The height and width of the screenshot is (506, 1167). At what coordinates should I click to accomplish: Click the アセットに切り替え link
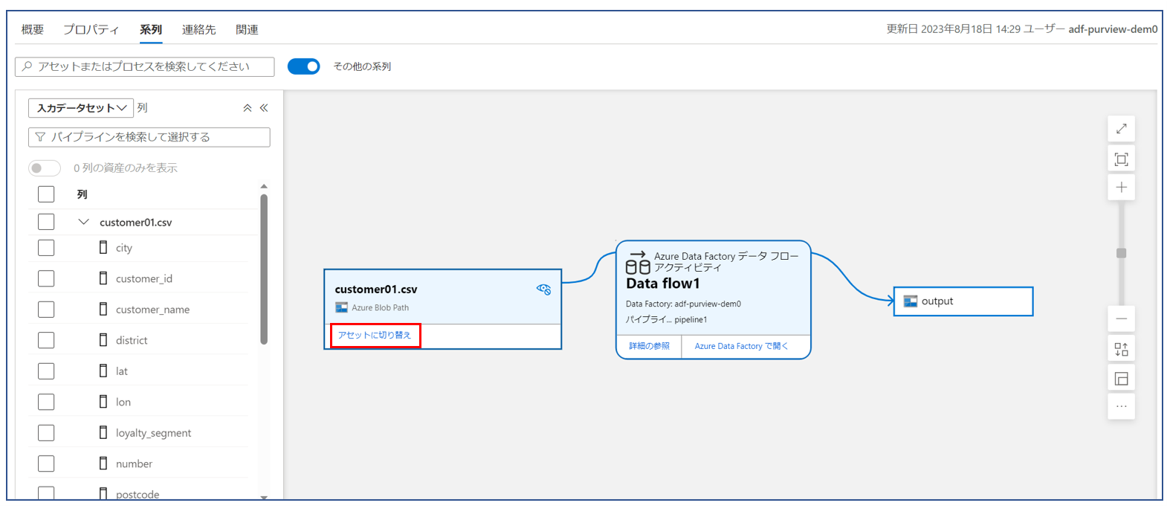[375, 336]
